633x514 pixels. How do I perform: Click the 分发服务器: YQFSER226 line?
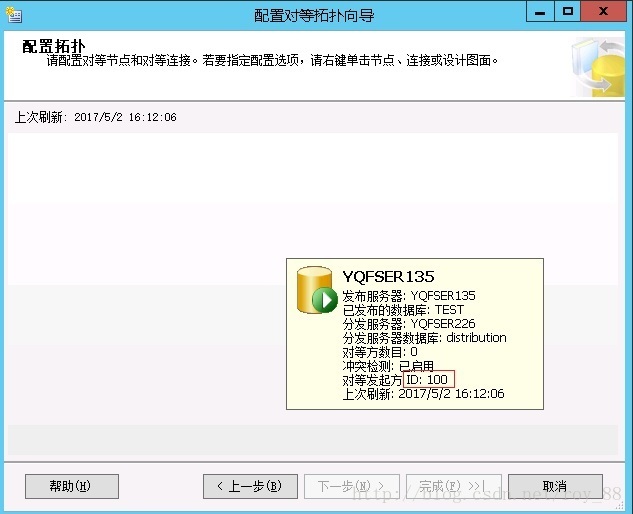point(409,324)
